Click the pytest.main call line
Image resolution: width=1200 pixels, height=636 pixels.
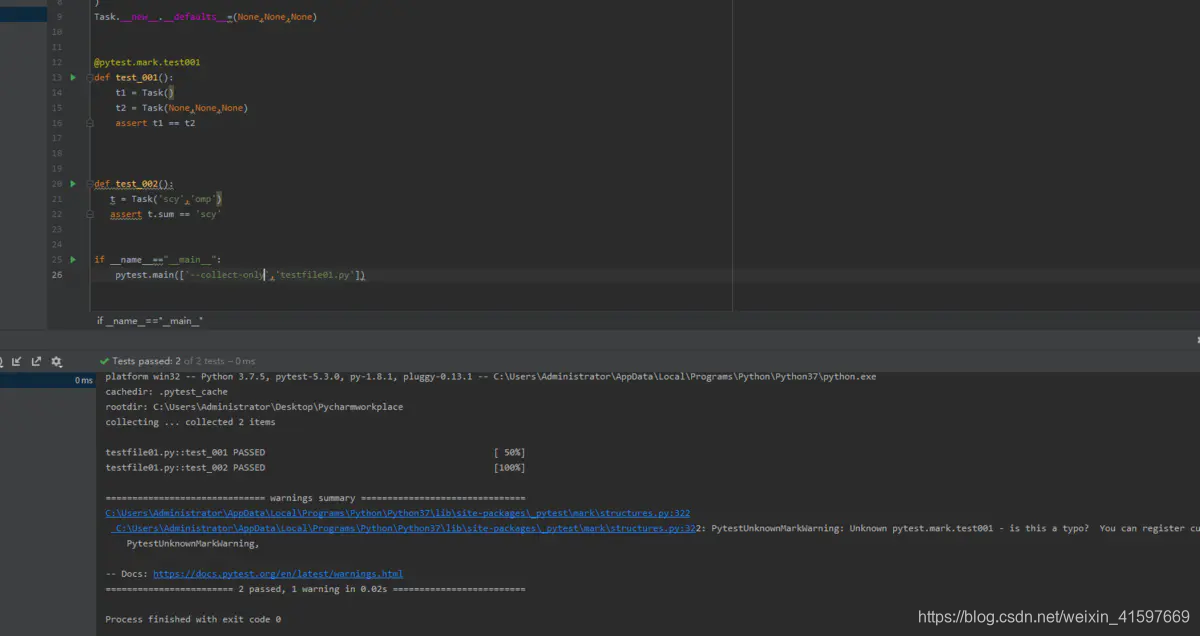coord(241,275)
